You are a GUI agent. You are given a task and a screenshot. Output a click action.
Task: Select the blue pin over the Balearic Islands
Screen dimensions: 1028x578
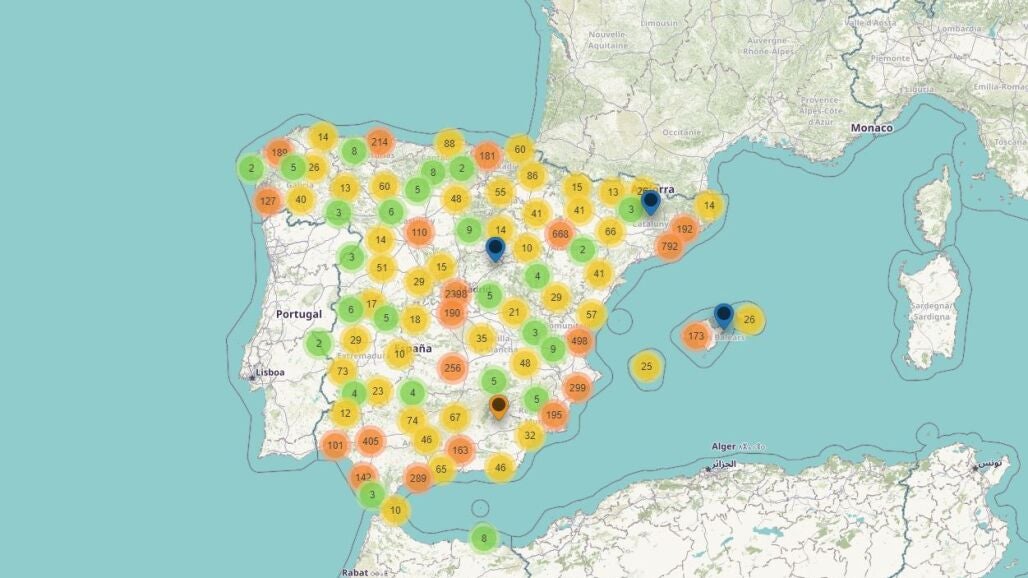[x=723, y=317]
